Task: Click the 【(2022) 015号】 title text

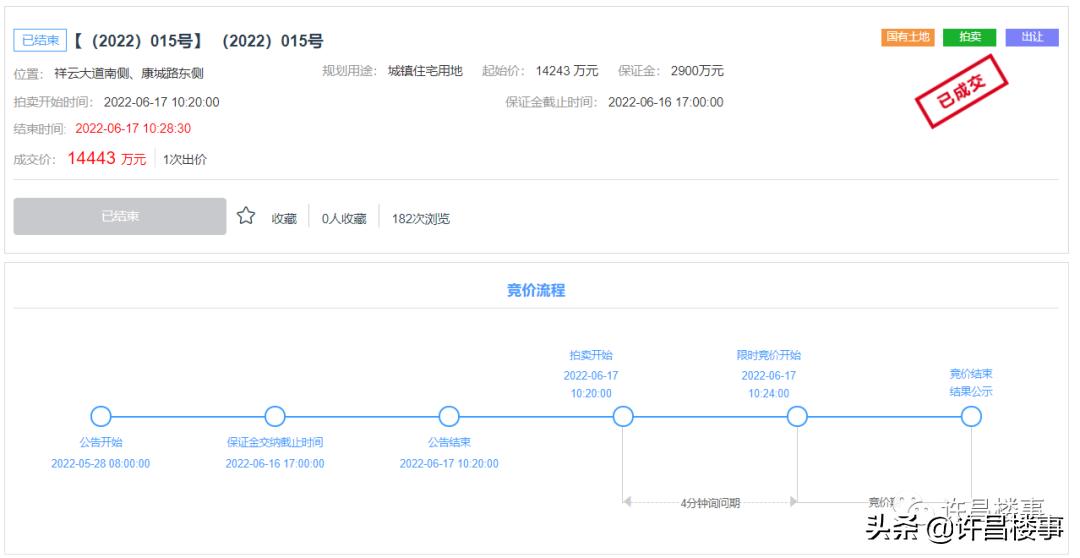Action: (138, 41)
